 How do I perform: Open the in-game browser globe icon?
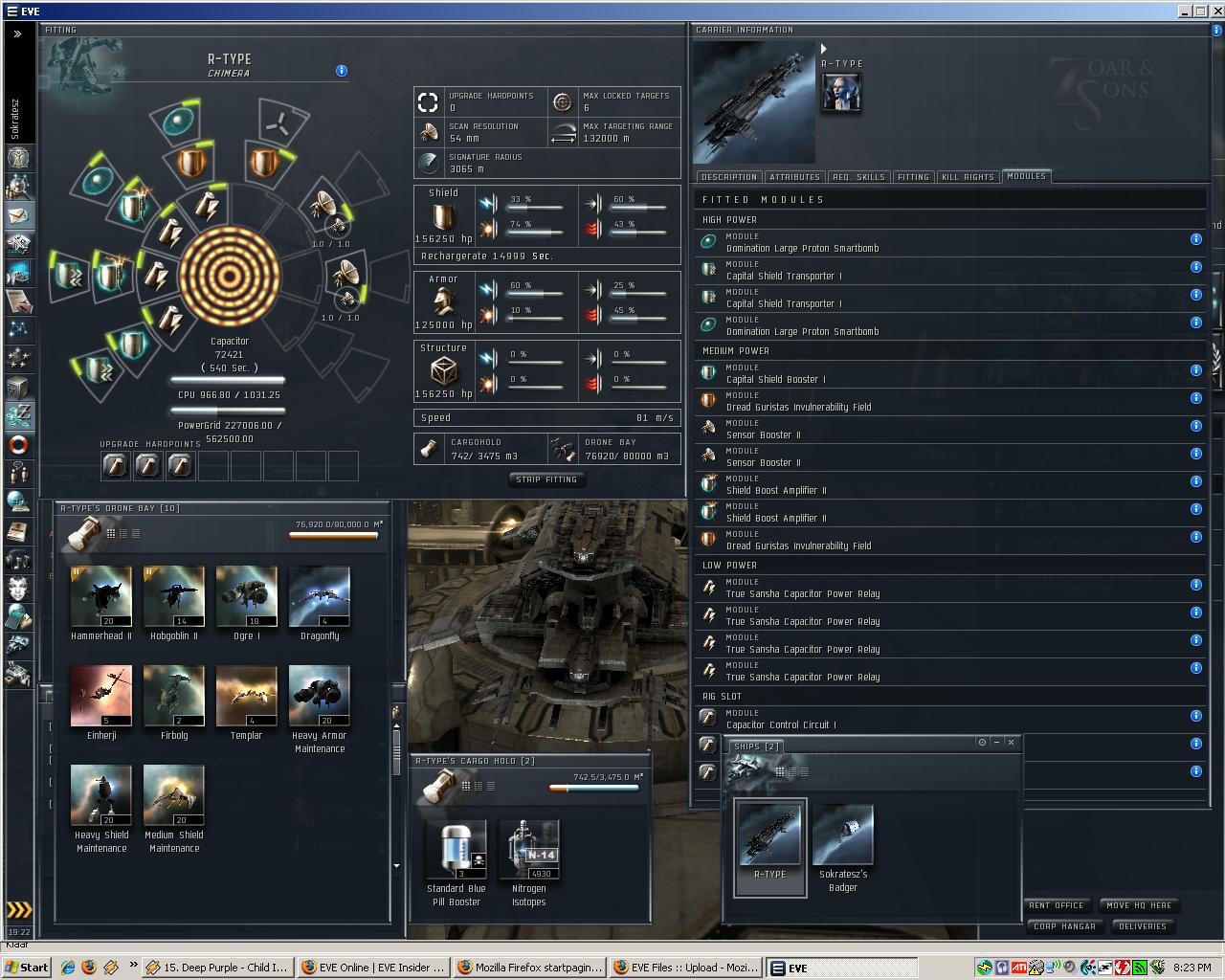(18, 502)
